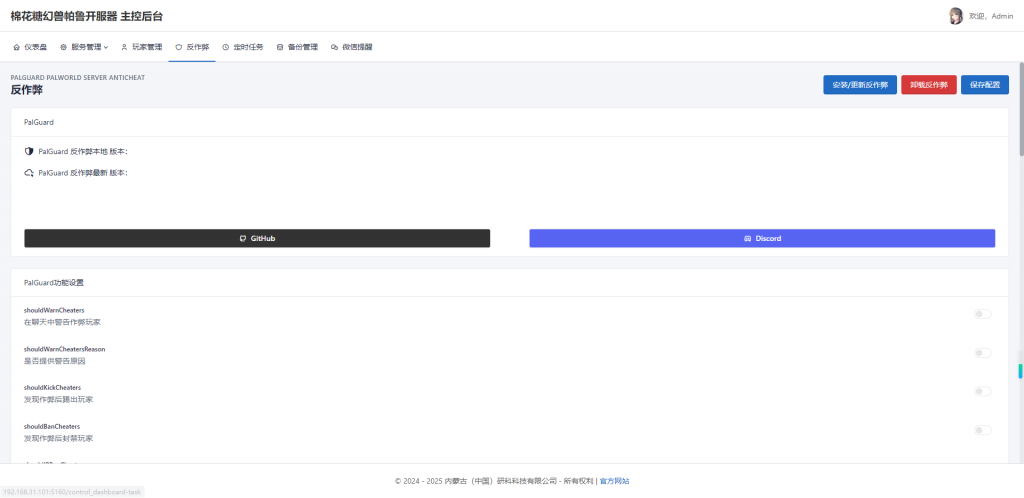Select the 反作弊 tab

point(192,47)
